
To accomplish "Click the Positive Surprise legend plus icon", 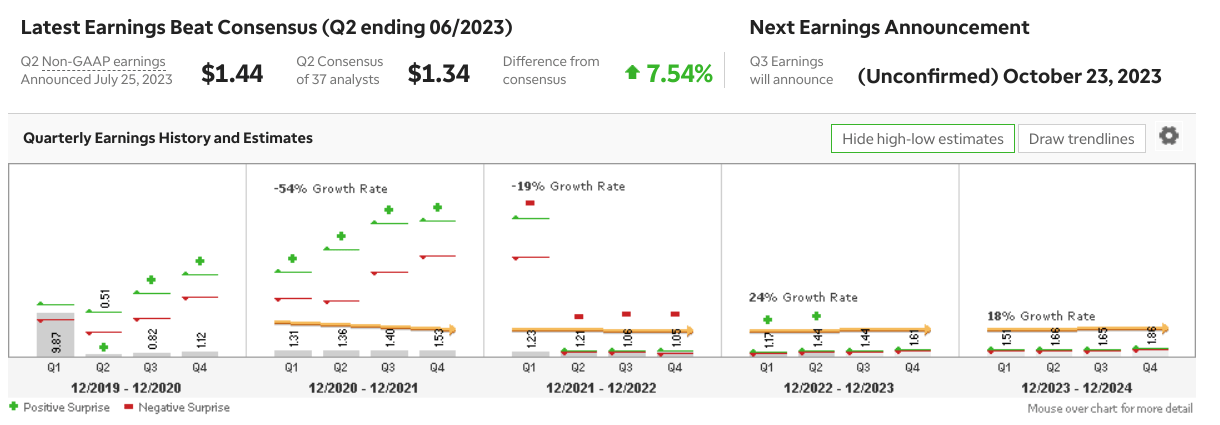I will [x=13, y=407].
